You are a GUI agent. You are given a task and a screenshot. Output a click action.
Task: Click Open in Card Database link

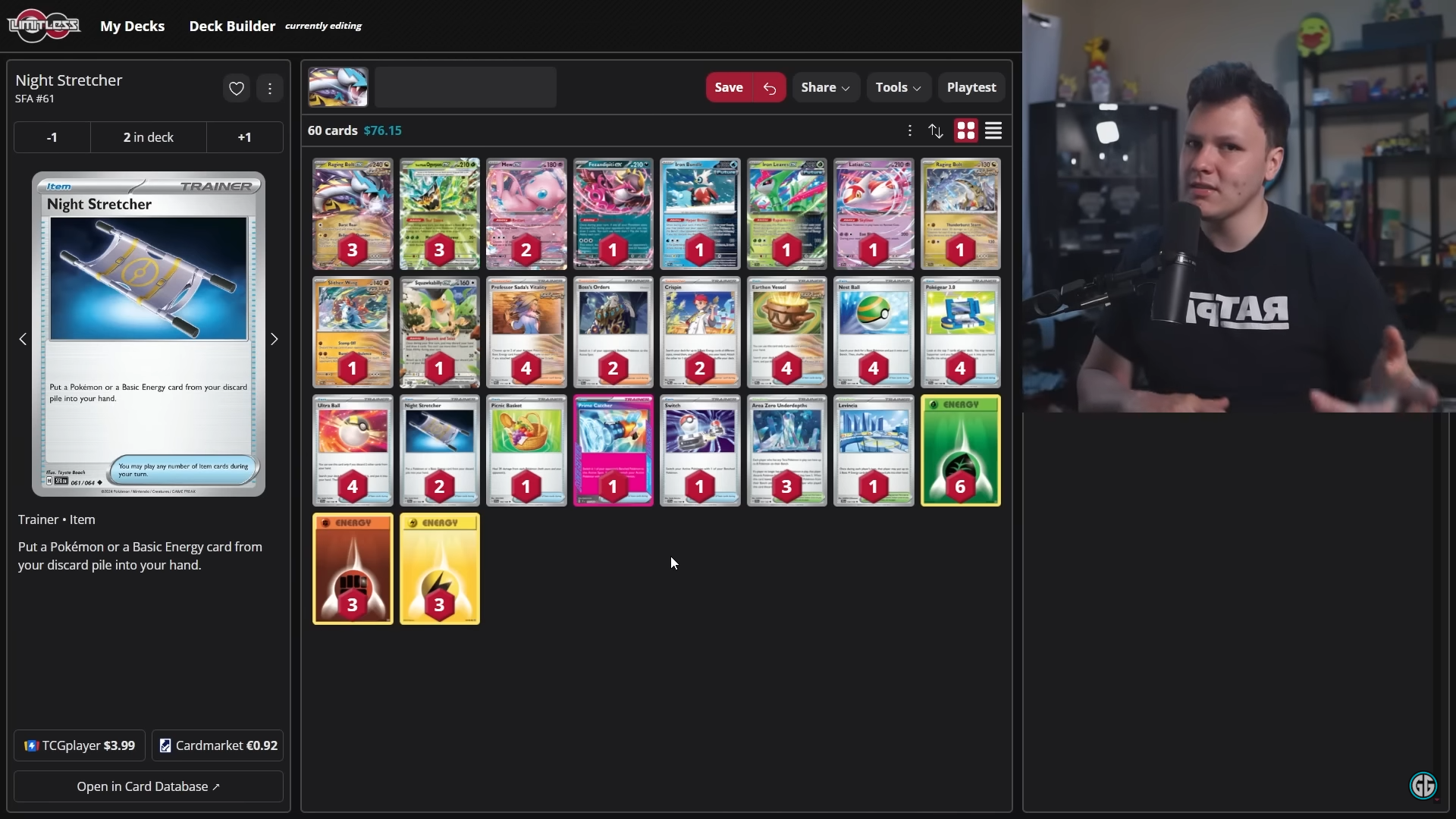pyautogui.click(x=149, y=786)
